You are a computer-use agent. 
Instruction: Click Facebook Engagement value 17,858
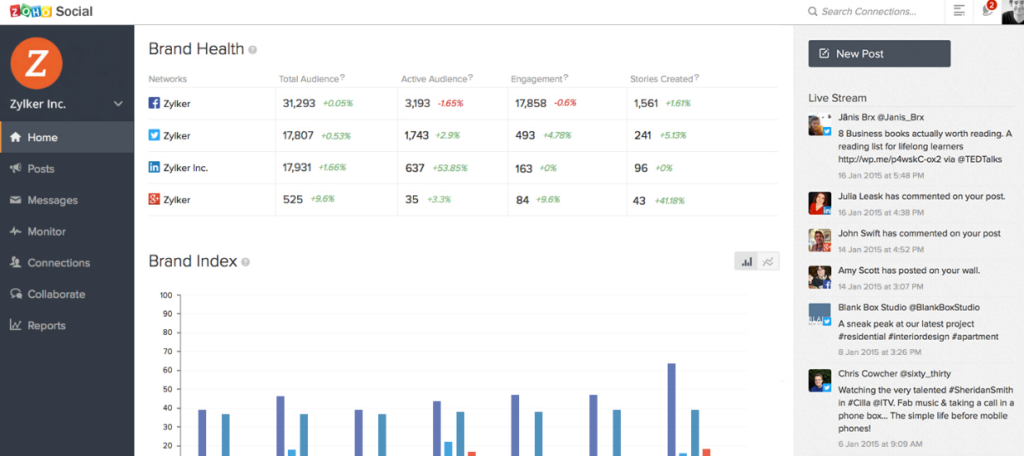pos(530,103)
